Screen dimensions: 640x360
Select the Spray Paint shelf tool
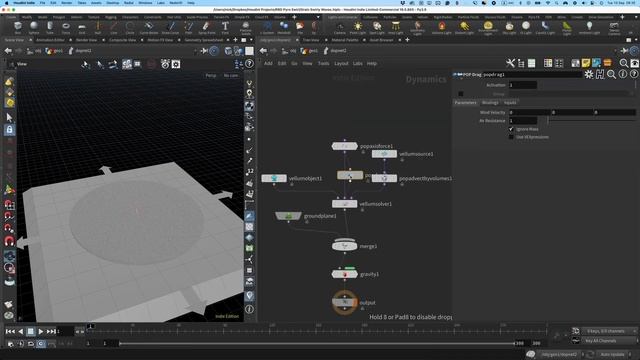pyautogui.click(x=207, y=27)
